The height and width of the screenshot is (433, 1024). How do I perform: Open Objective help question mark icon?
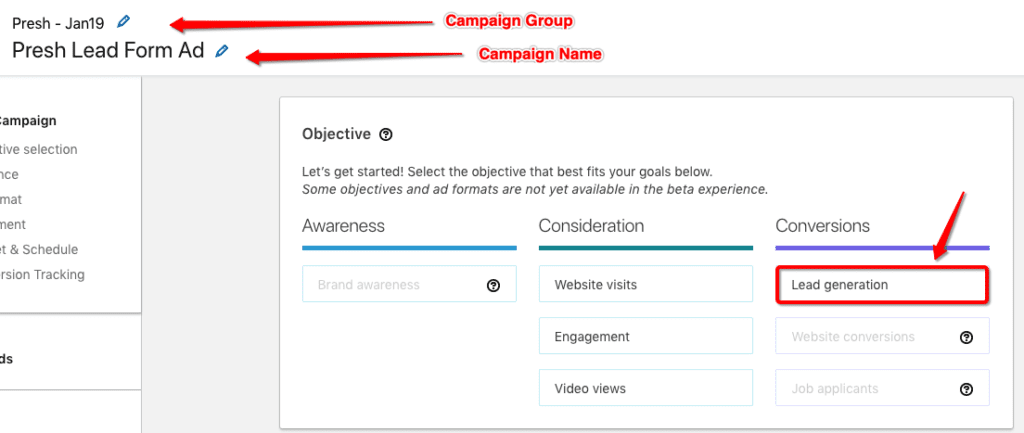click(x=386, y=135)
